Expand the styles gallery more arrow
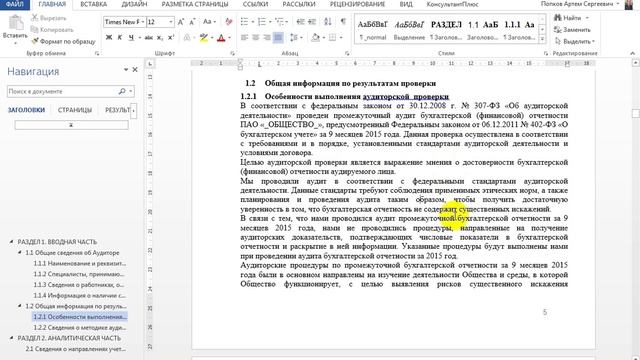Image resolution: width=640 pixels, height=360 pixels. point(542,39)
